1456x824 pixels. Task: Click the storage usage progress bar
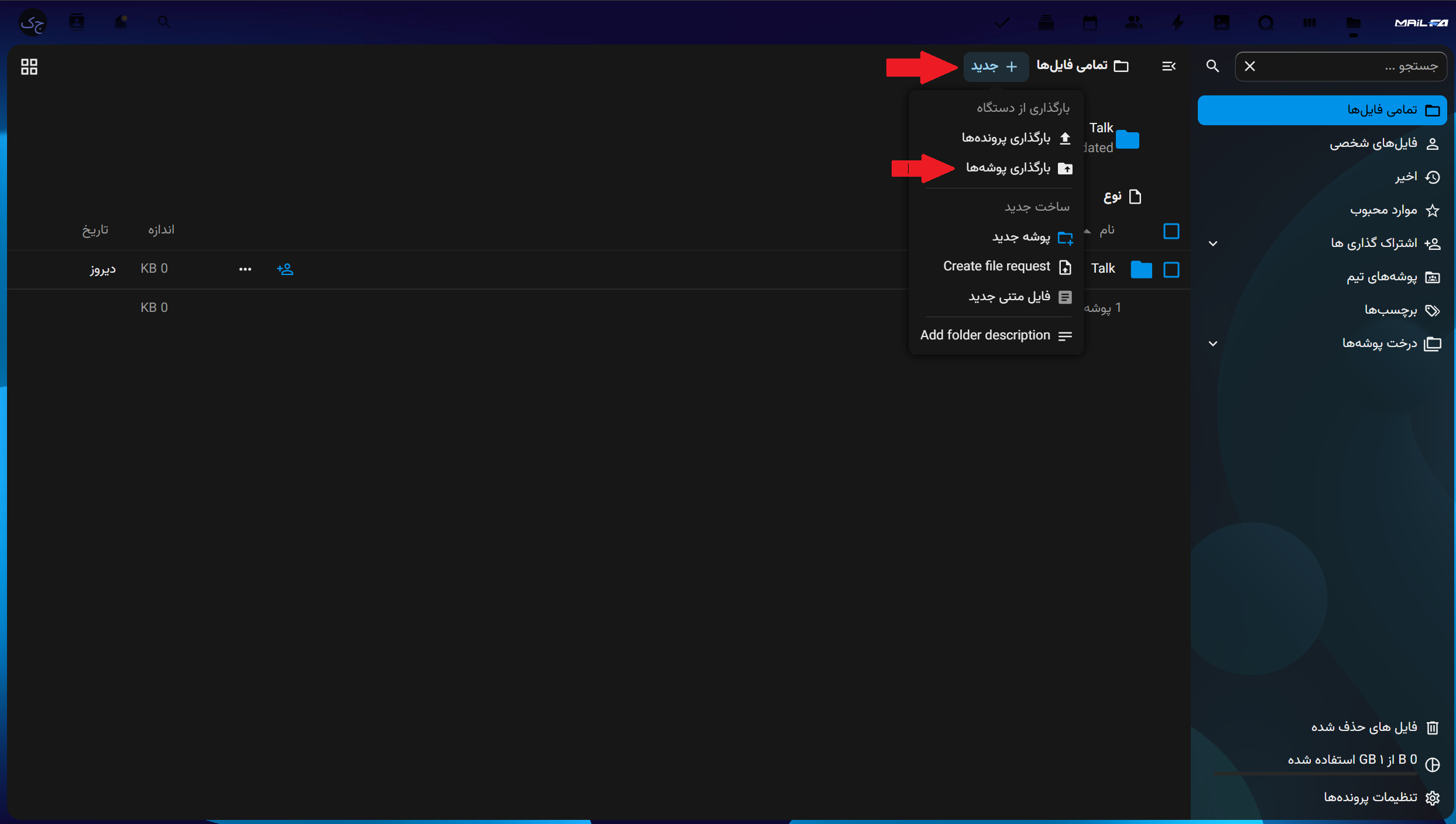tap(1315, 774)
